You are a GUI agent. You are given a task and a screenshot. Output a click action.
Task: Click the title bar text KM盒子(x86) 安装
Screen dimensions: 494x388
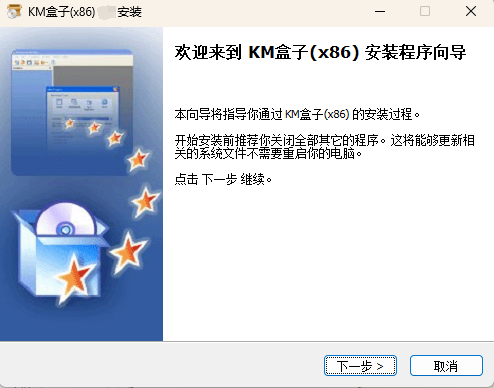click(x=85, y=12)
